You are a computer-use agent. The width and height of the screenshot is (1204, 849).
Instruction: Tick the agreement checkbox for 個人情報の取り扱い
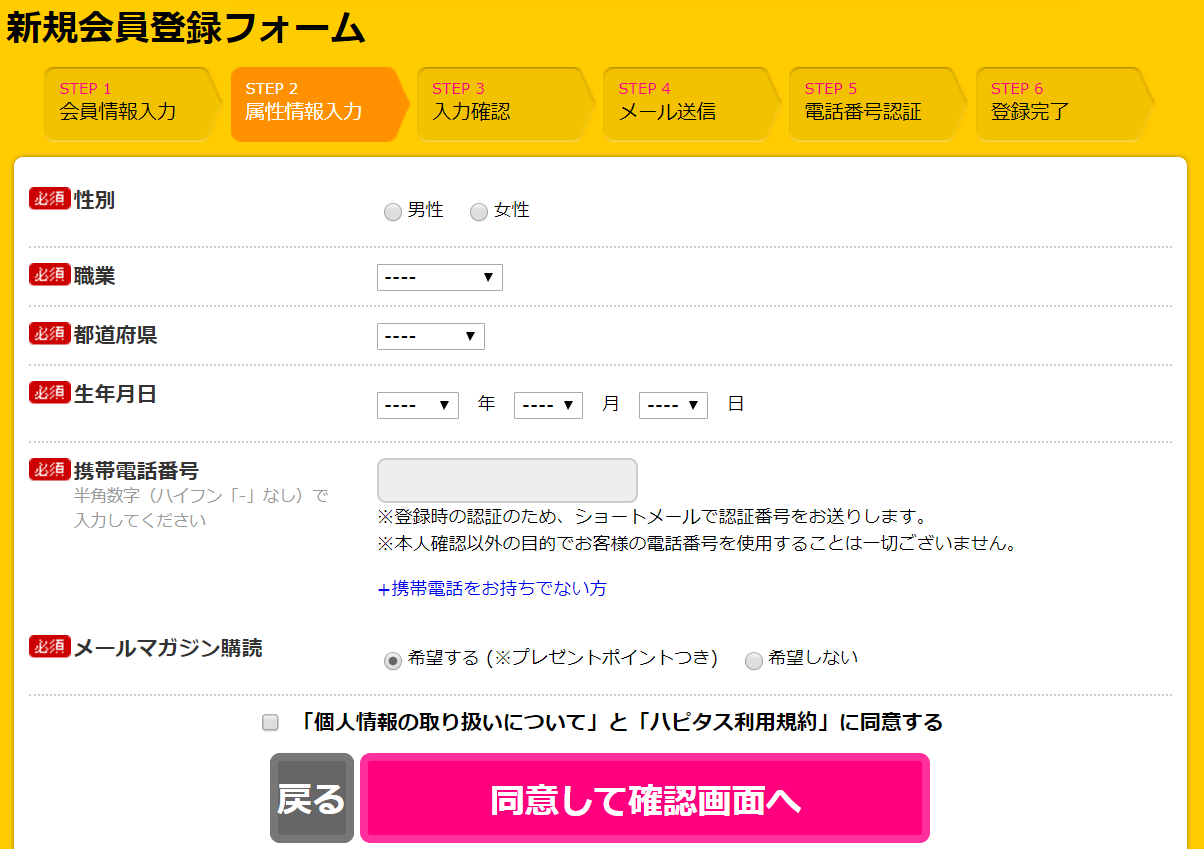tap(270, 722)
